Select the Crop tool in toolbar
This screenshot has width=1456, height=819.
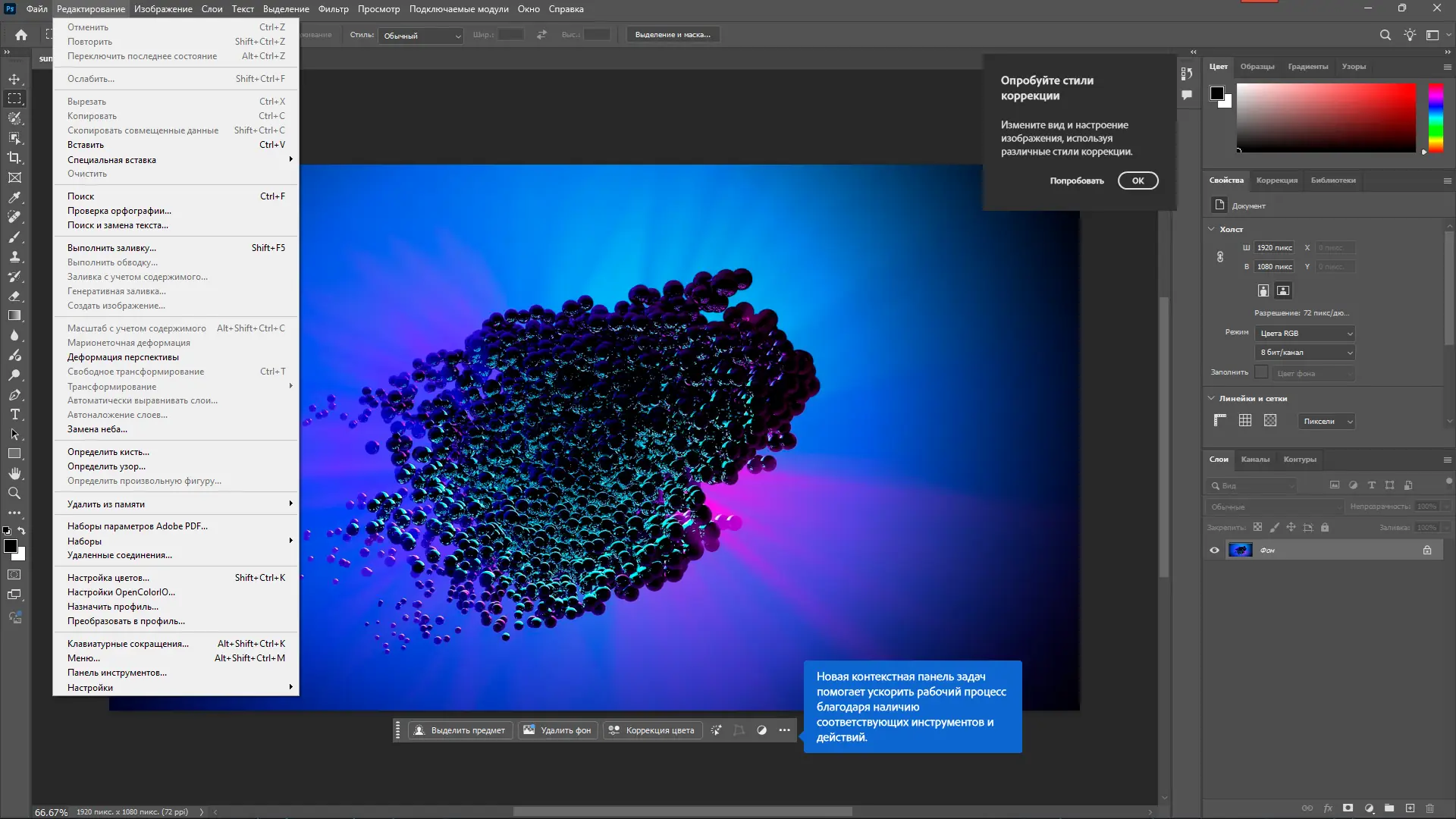pos(14,158)
